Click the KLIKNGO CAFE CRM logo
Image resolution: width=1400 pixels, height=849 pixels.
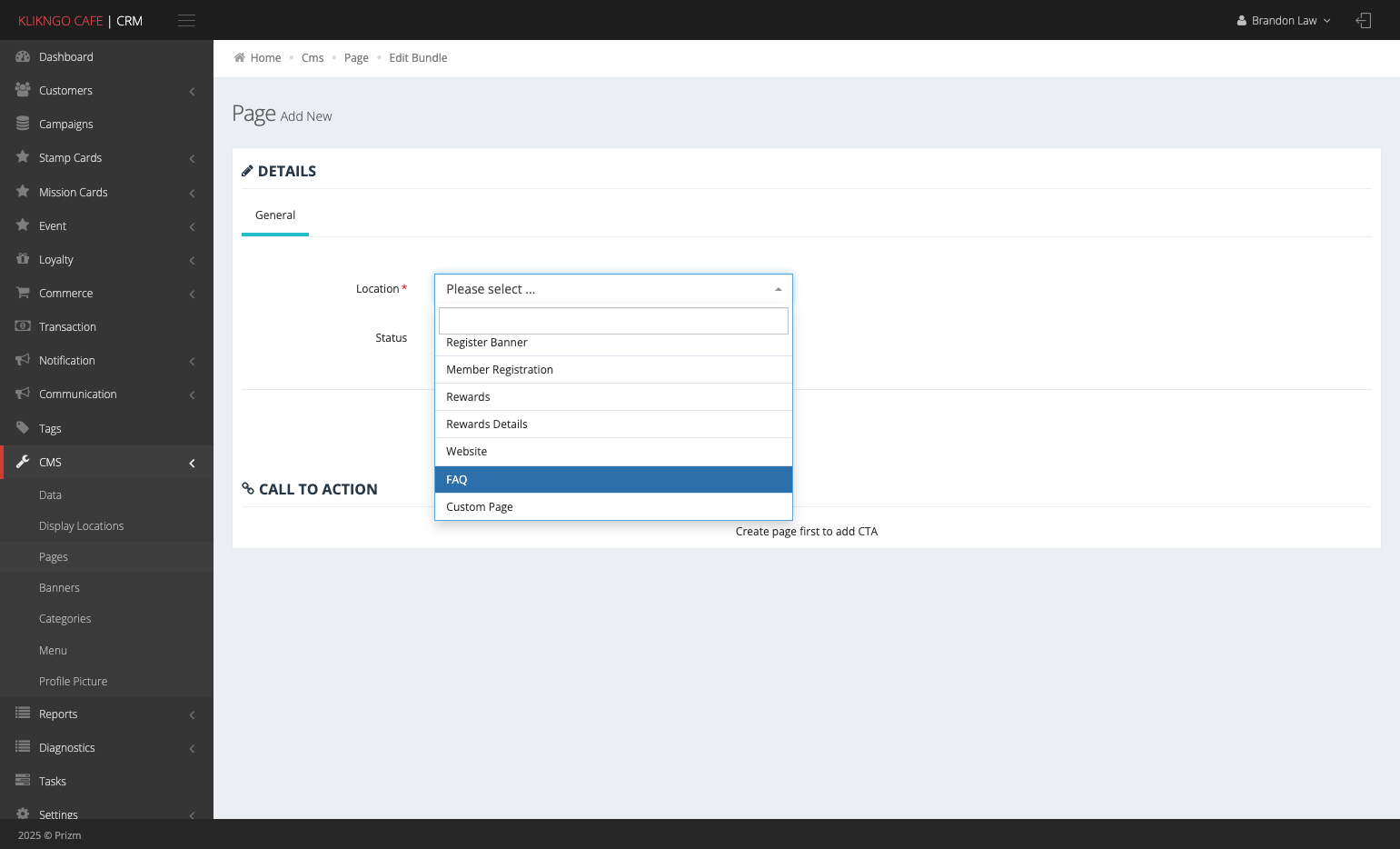(80, 21)
